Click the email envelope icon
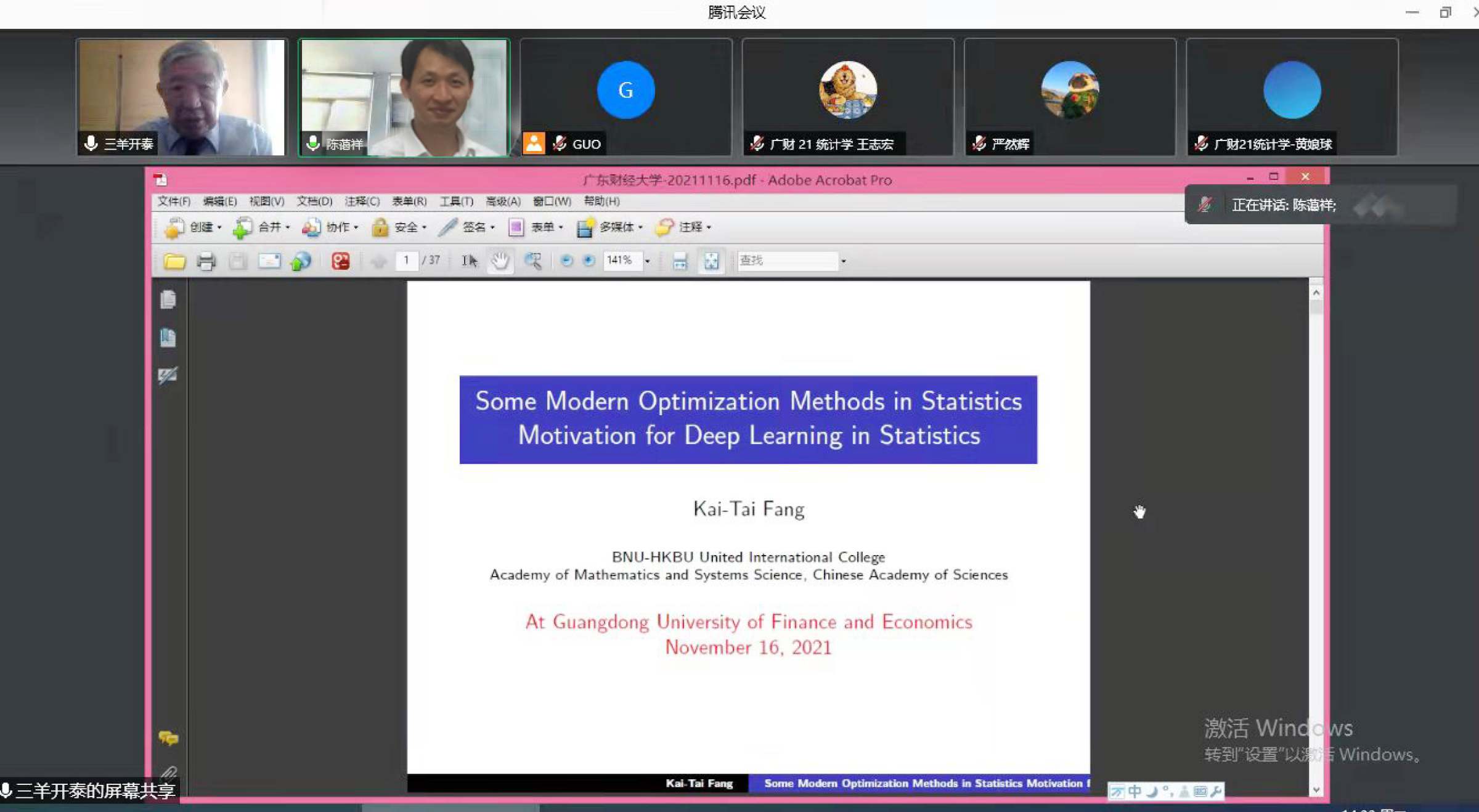1479x812 pixels. [269, 261]
